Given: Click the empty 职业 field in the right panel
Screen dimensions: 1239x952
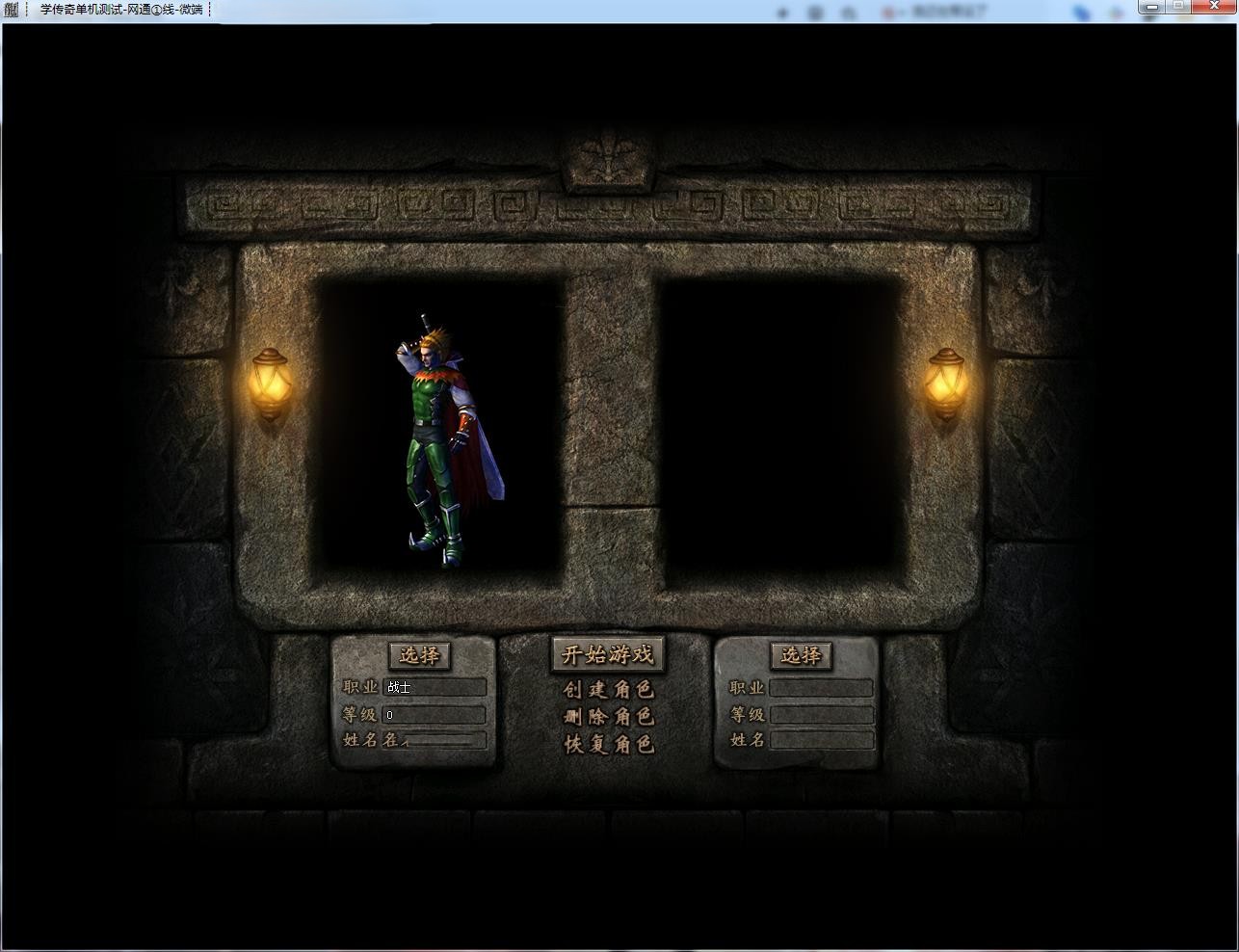Looking at the screenshot, I should tap(822, 688).
